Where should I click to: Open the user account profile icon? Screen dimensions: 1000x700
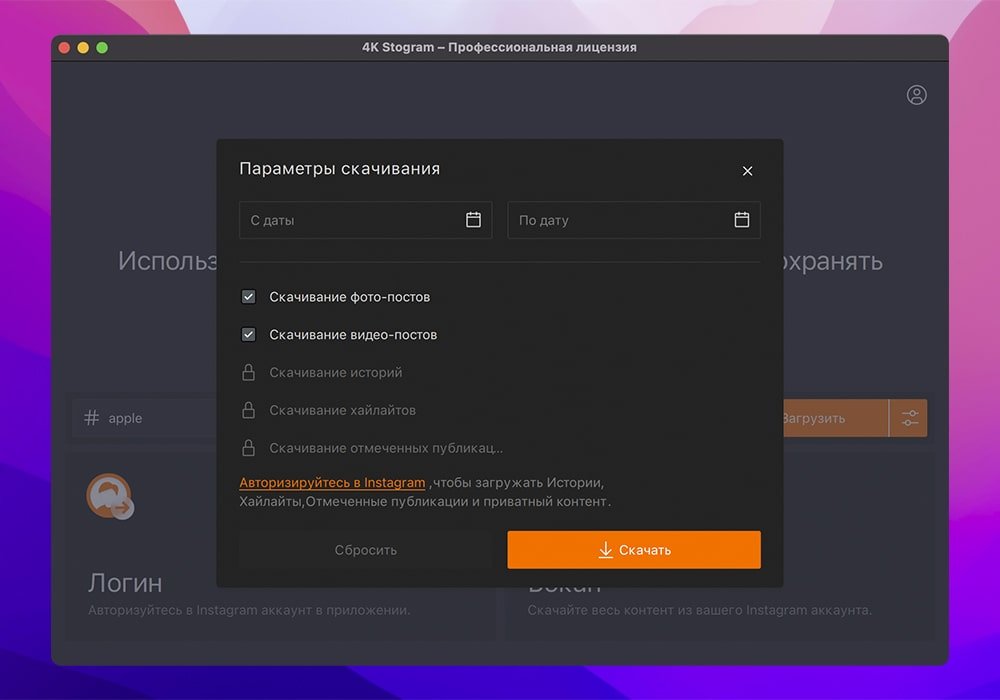click(x=916, y=95)
